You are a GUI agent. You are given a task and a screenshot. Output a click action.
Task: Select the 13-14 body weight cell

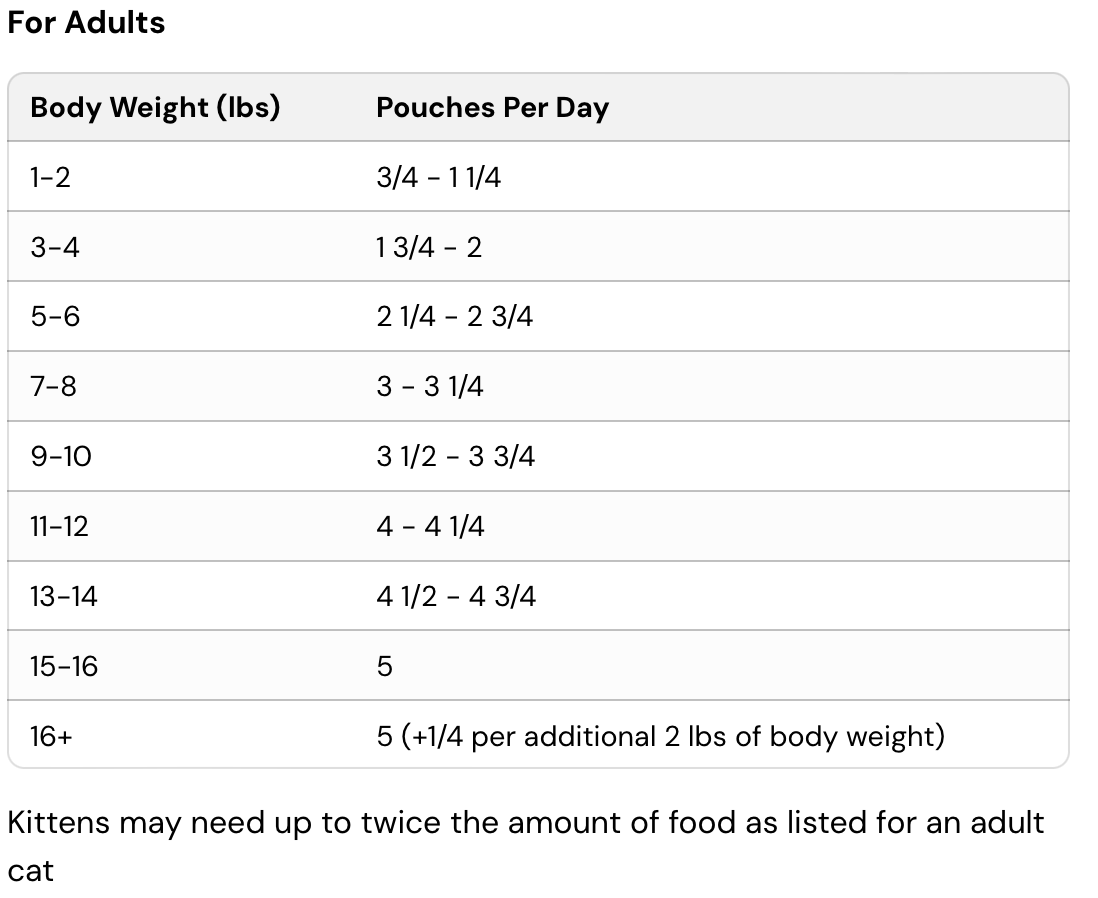(x=64, y=596)
